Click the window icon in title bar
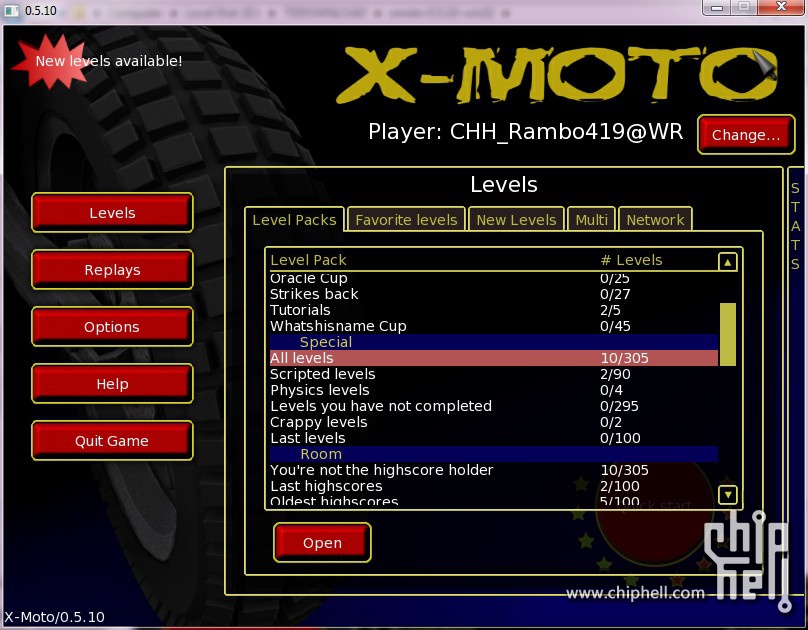 click(11, 10)
